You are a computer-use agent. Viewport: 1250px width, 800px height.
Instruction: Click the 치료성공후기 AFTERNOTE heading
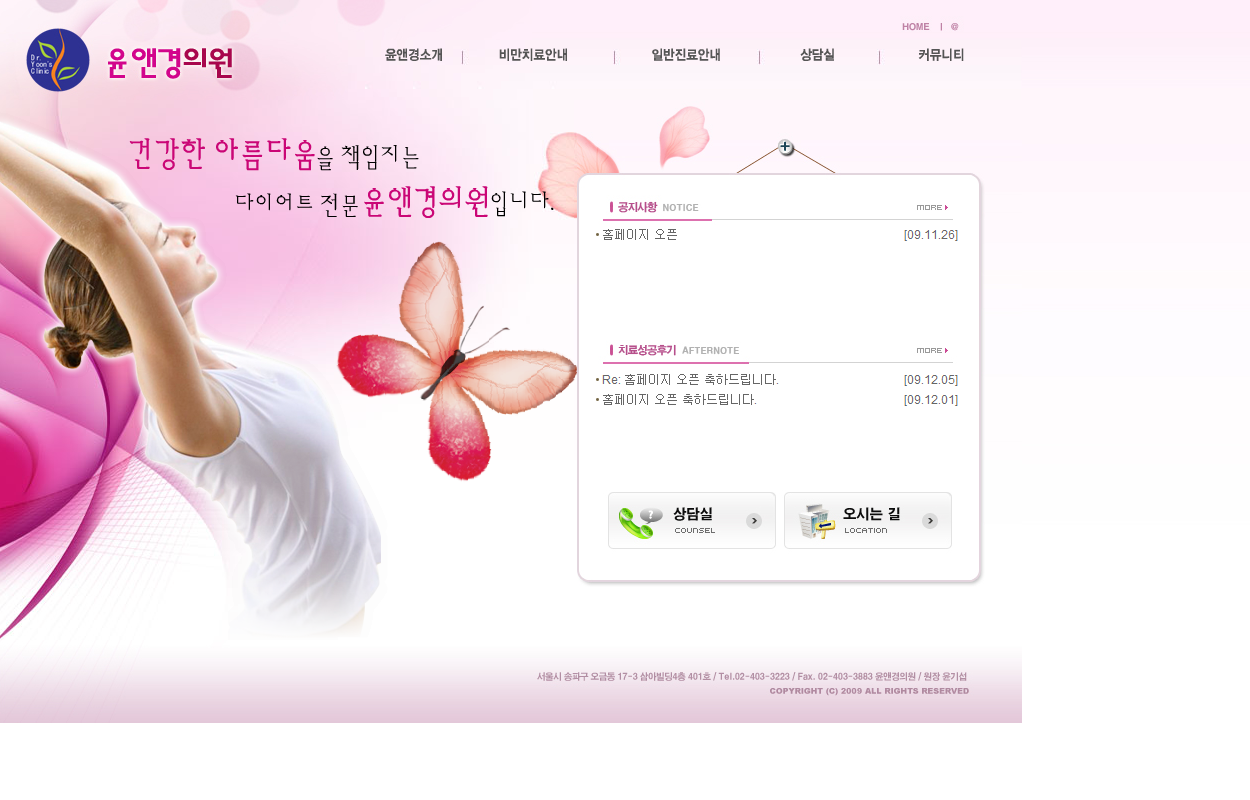click(675, 350)
